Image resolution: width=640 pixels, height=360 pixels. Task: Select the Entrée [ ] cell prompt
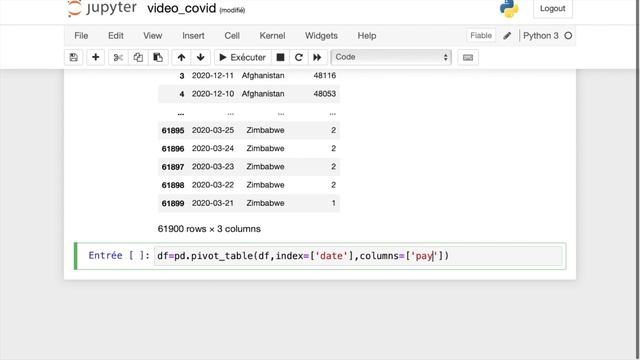coord(119,256)
